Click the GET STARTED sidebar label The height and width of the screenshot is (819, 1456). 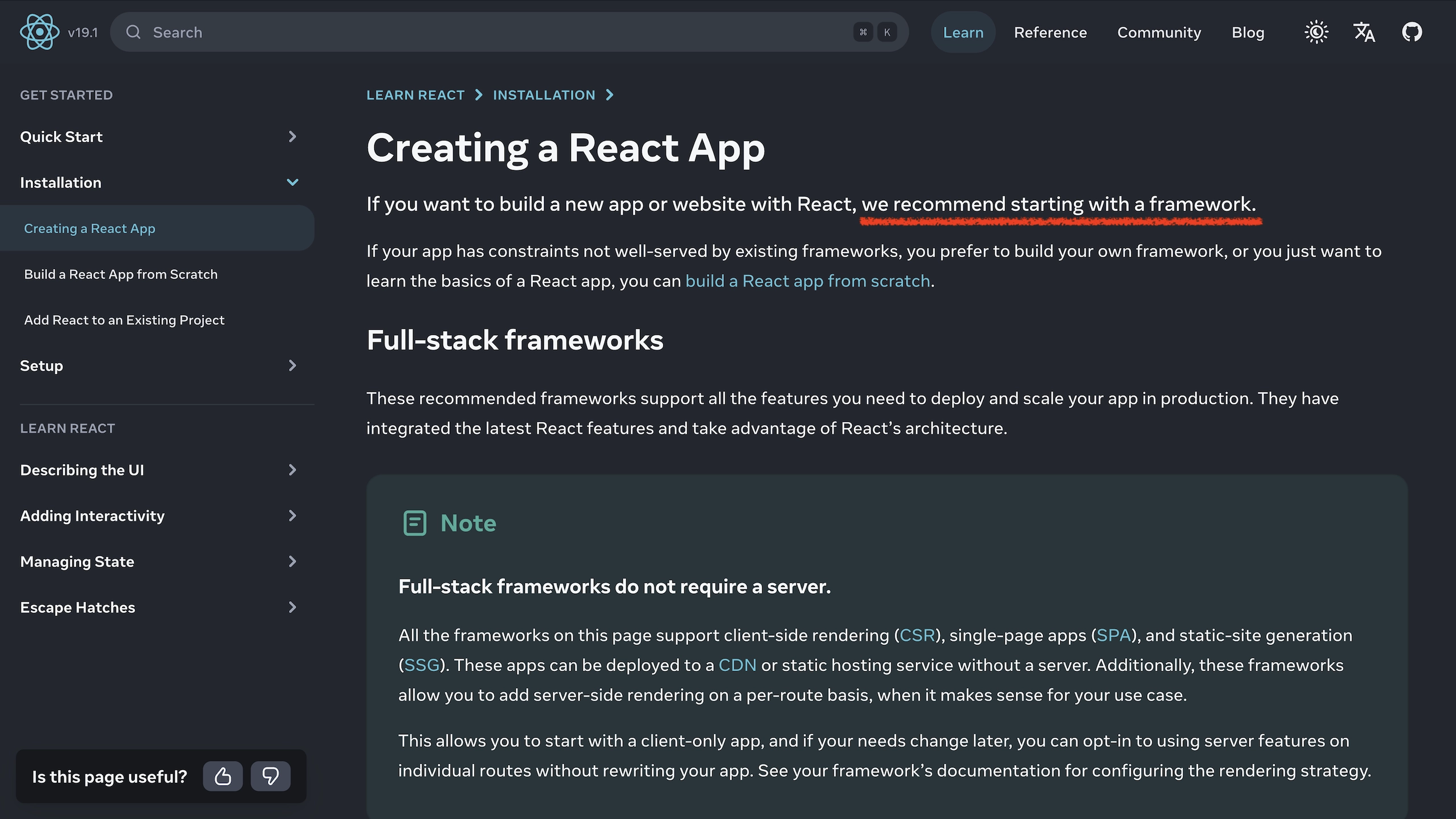tap(66, 95)
